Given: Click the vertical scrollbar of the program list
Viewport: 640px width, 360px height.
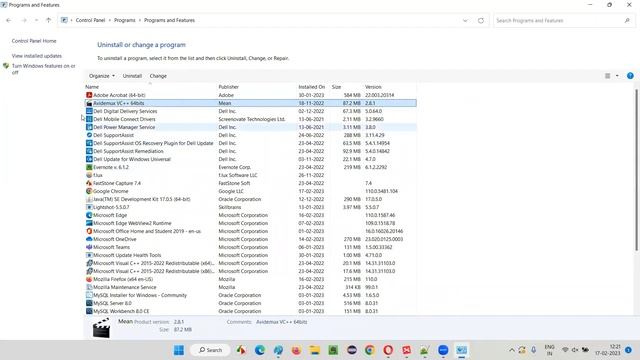Looking at the screenshot, I should pyautogui.click(x=636, y=169).
